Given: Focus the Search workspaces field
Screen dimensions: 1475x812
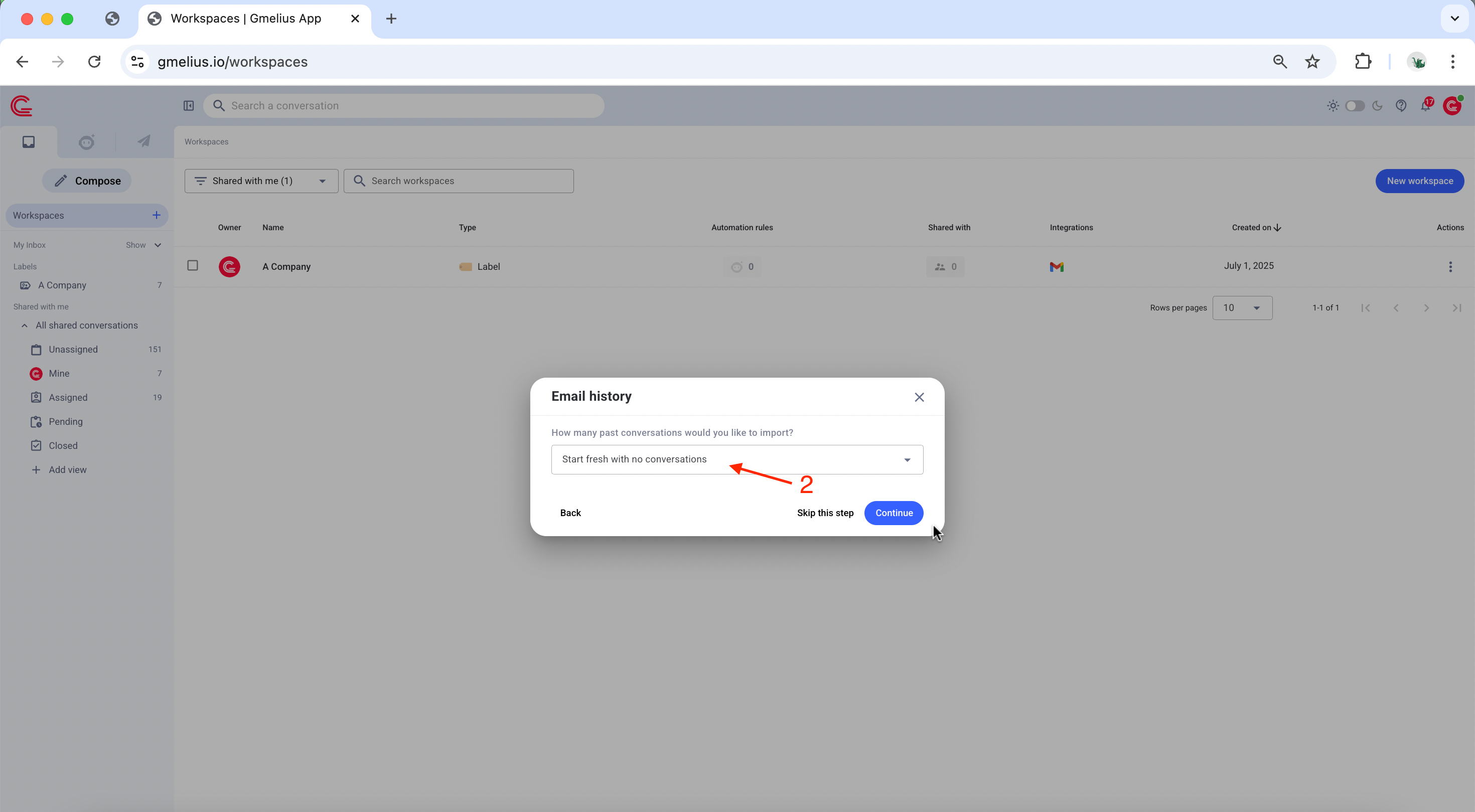Looking at the screenshot, I should tap(459, 181).
